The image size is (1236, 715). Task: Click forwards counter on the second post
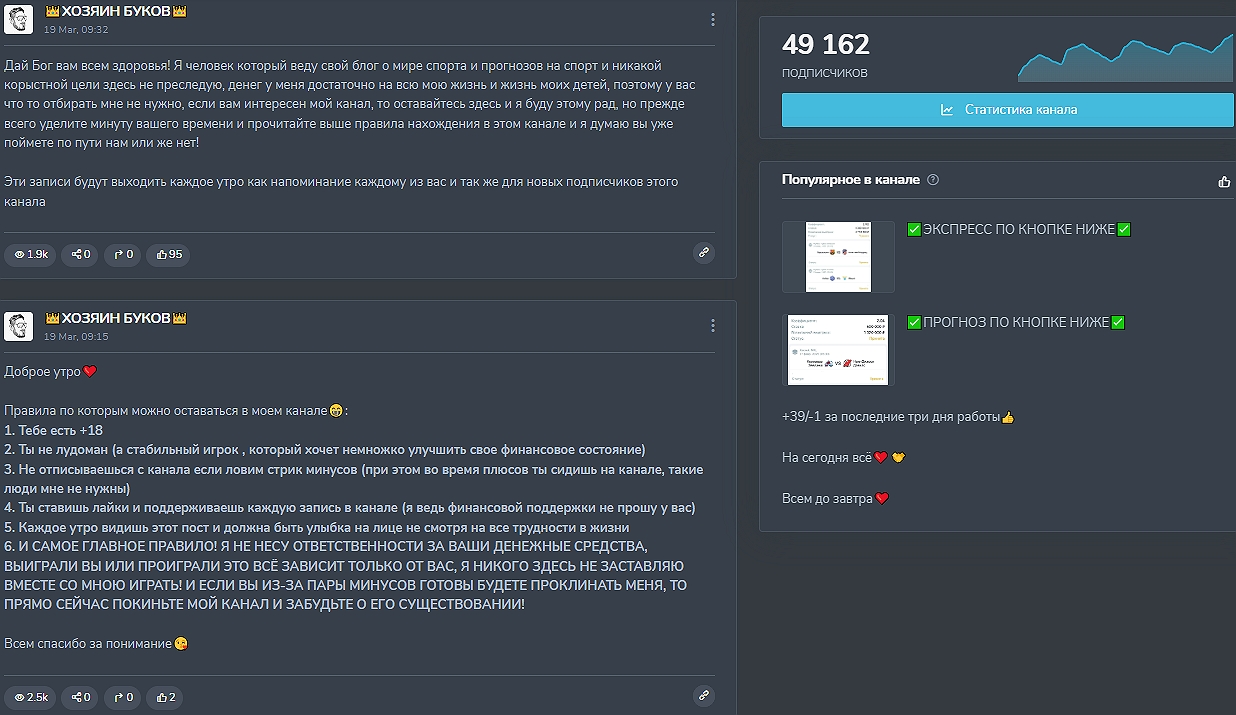pyautogui.click(x=123, y=697)
